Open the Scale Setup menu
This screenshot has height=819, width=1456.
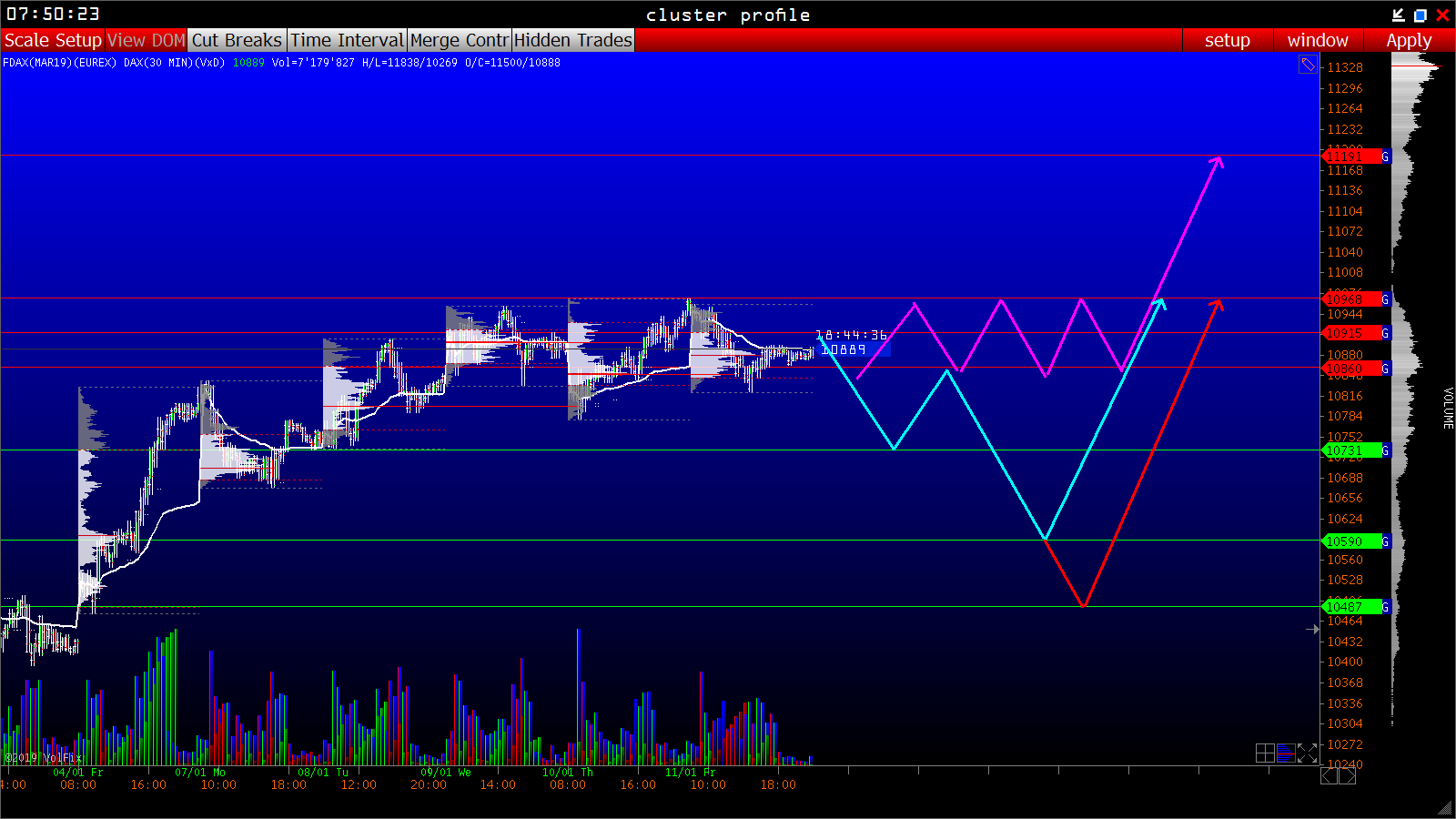coord(53,40)
